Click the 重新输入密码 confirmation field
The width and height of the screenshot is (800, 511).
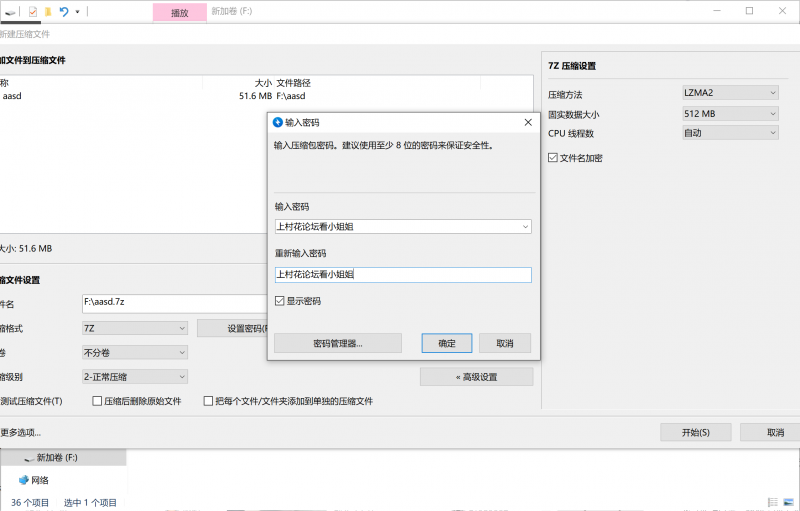tap(403, 275)
